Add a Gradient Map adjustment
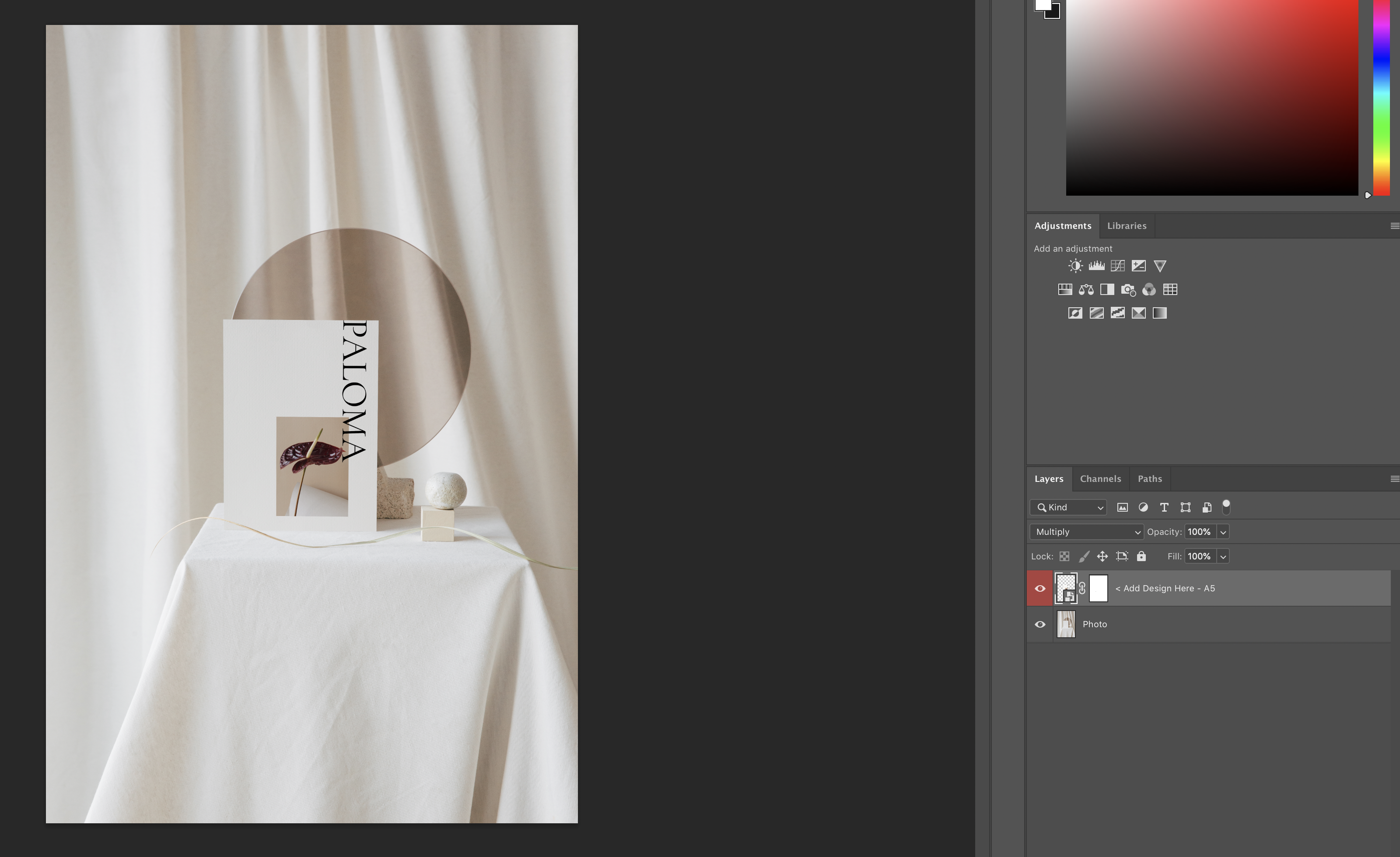Screen dimensions: 1400x857 (x=1160, y=313)
